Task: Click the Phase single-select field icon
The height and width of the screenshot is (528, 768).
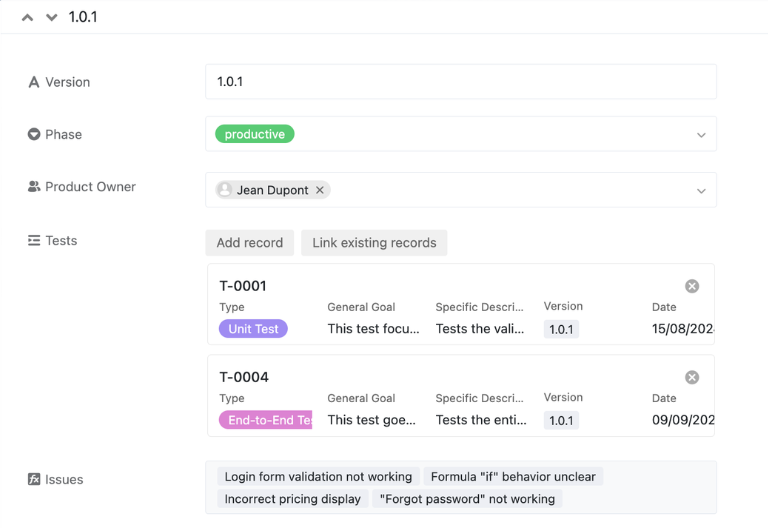Action: [34, 134]
